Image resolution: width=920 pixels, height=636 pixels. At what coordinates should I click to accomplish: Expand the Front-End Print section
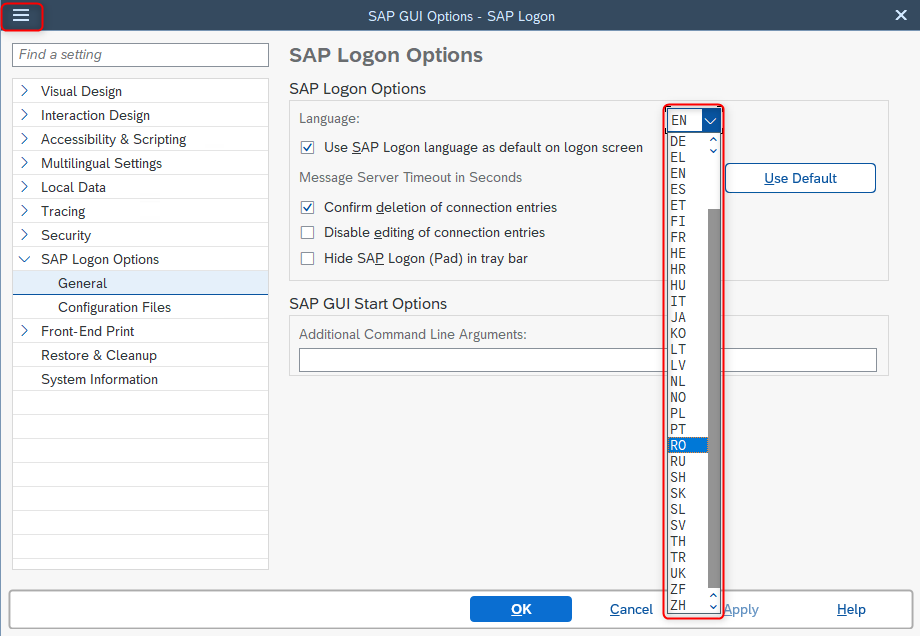coord(25,331)
